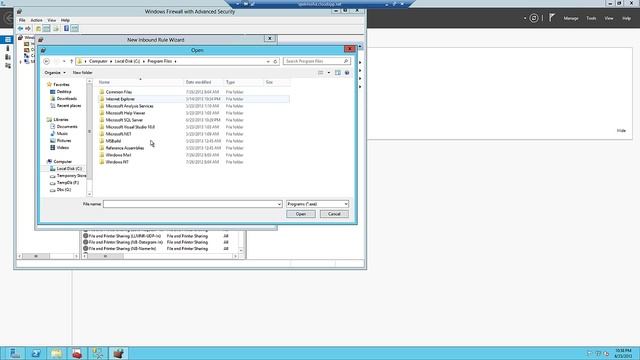Select the MSBuild folder
Image resolution: width=640 pixels, height=360 pixels.
pos(113,141)
